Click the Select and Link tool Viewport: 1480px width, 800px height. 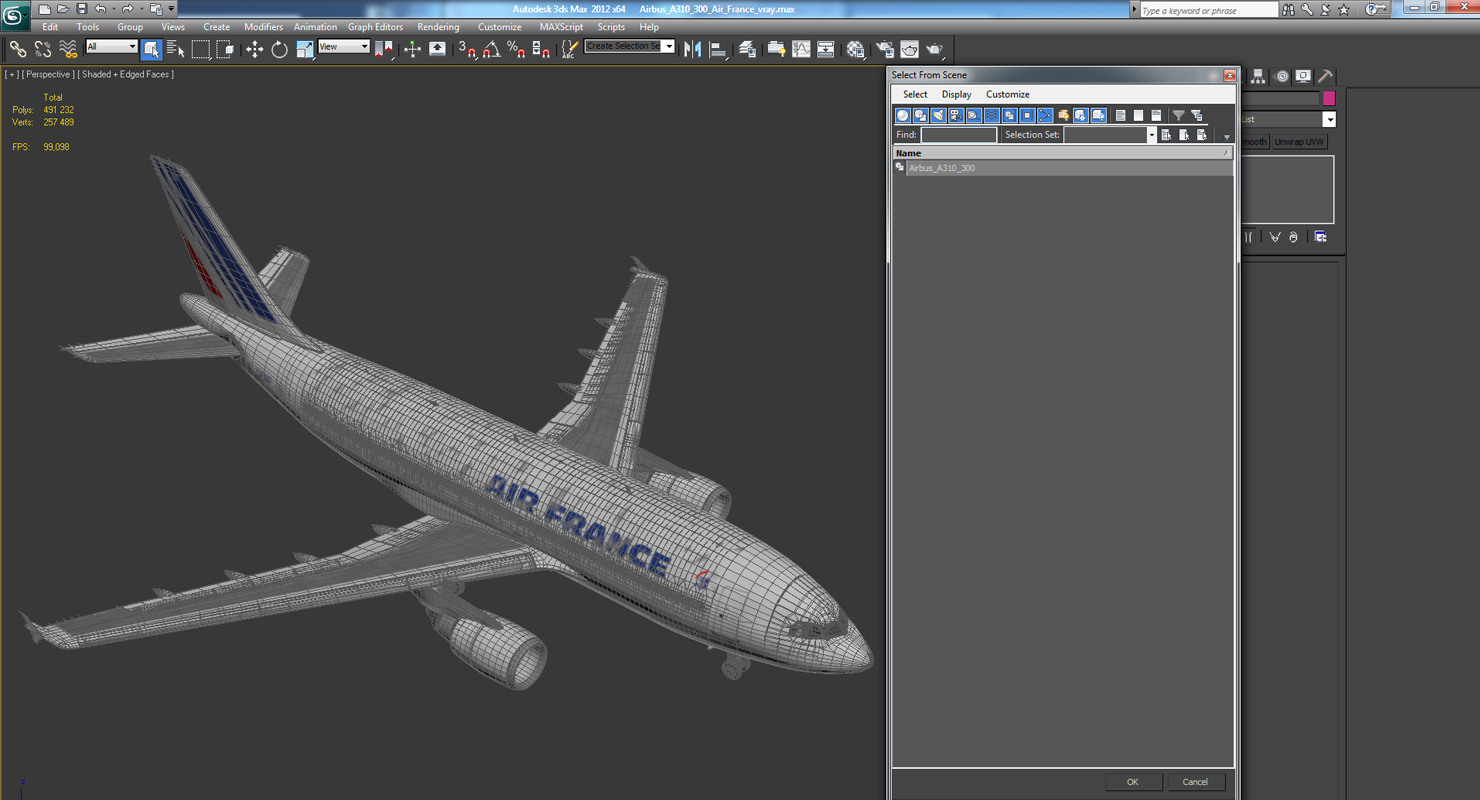(18, 49)
